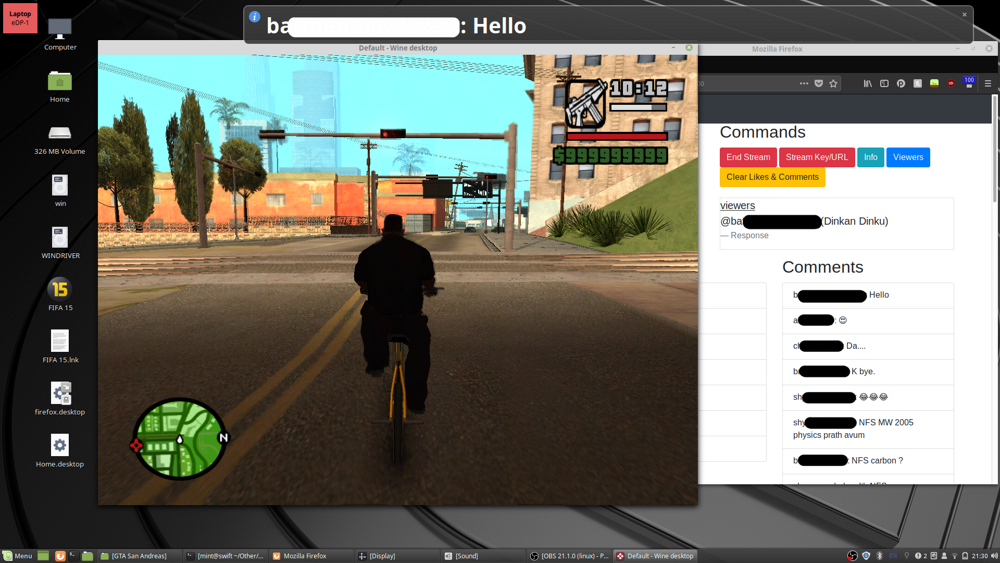Viewport: 1000px width, 563px height.
Task: Click the Clear Likes & Comments button
Action: tap(772, 177)
